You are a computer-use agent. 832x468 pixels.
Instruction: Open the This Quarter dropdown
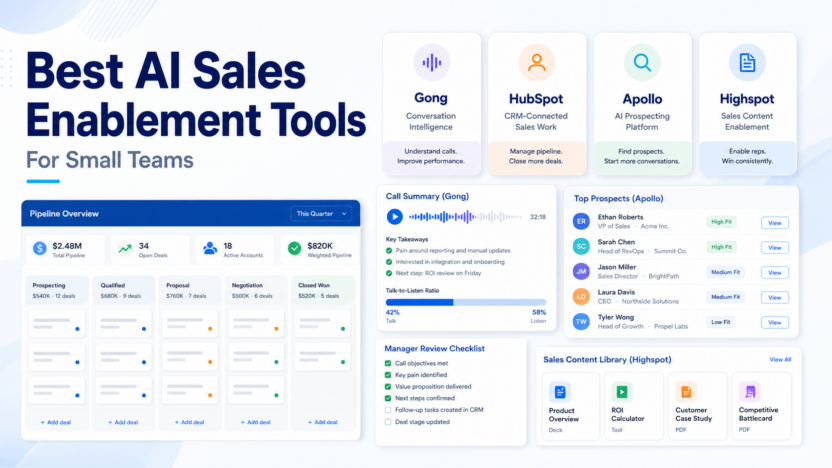tap(321, 214)
